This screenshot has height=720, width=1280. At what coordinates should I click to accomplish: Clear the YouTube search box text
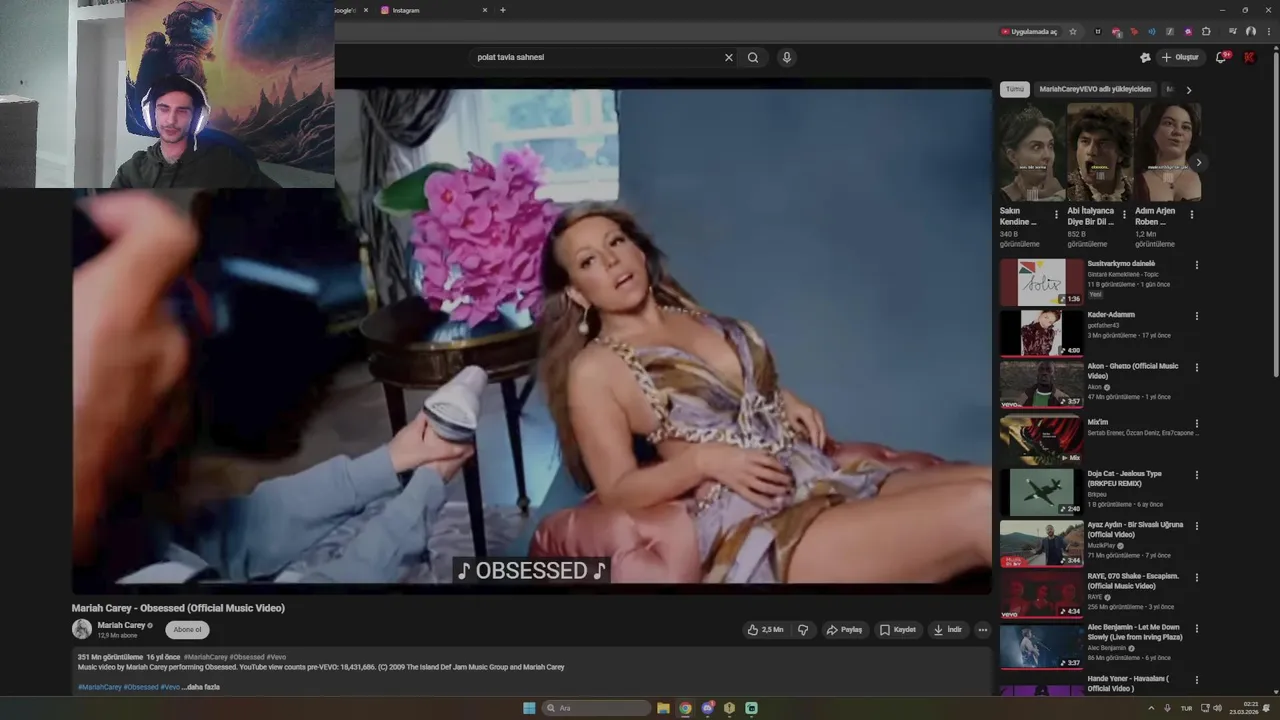click(729, 57)
